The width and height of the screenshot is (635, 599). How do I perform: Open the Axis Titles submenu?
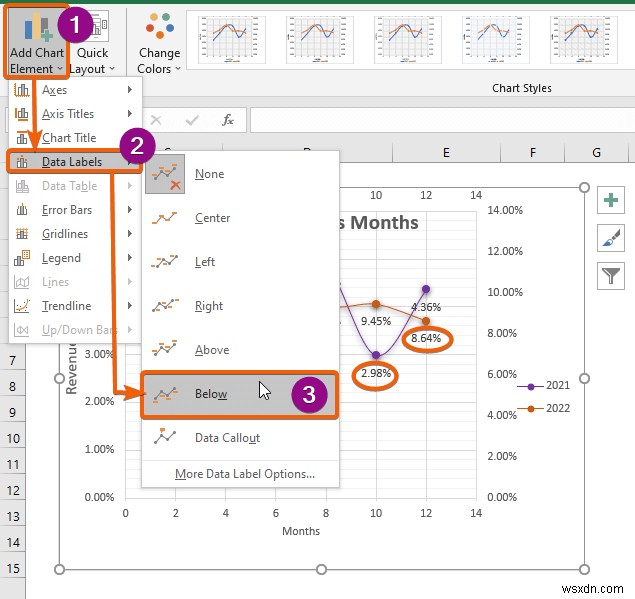point(75,114)
